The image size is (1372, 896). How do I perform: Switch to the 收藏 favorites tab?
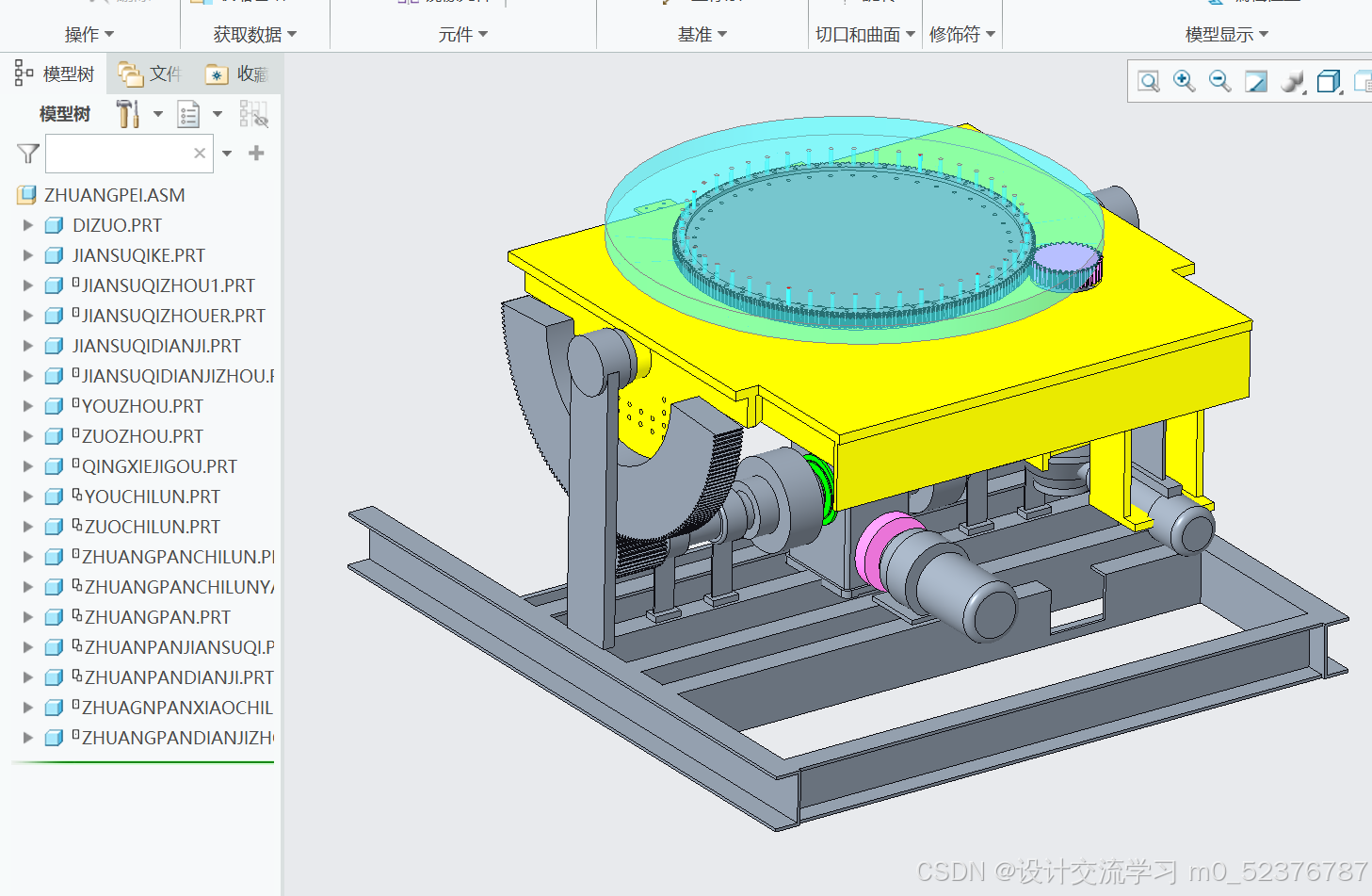(237, 73)
